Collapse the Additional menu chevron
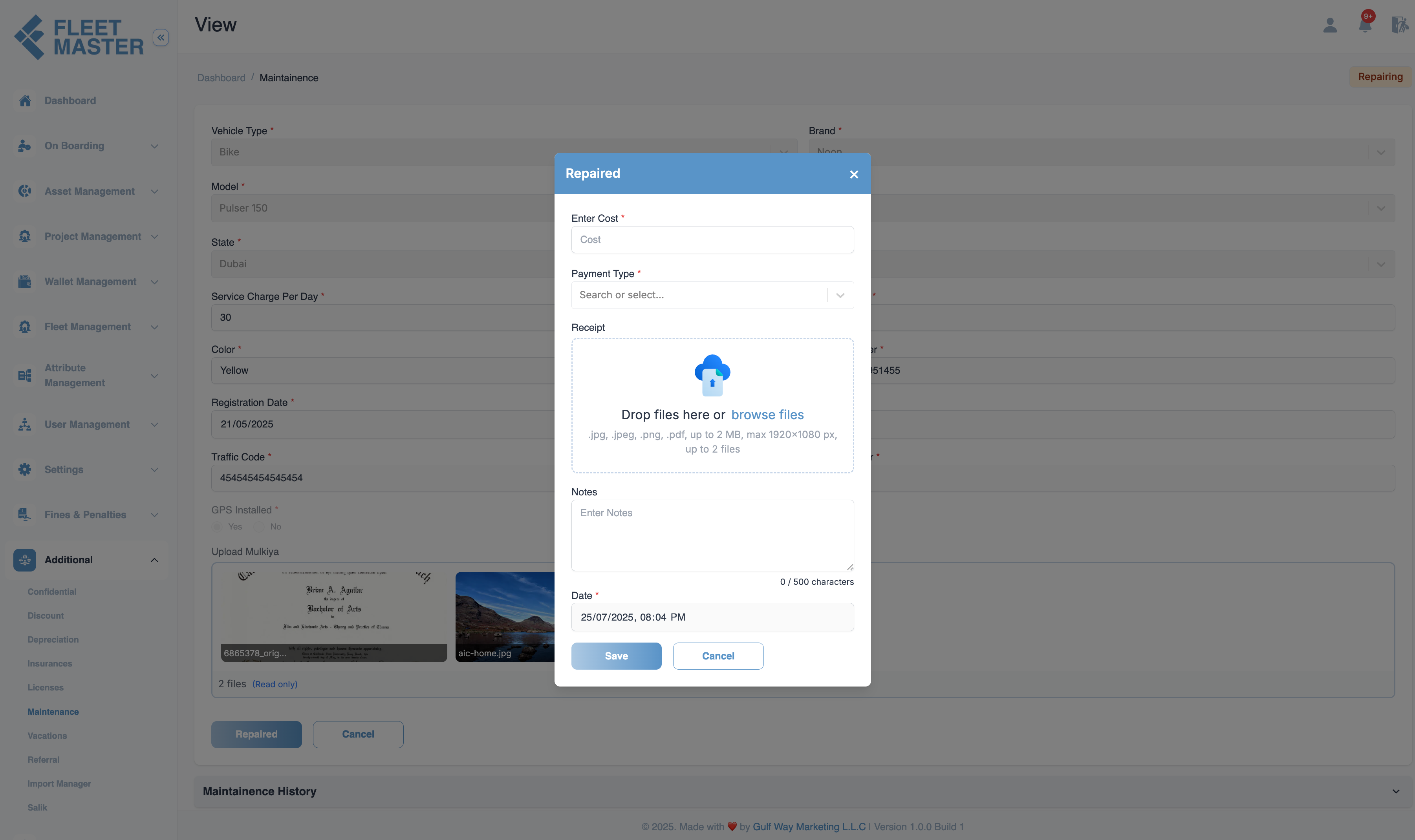1415x840 pixels. (154, 560)
